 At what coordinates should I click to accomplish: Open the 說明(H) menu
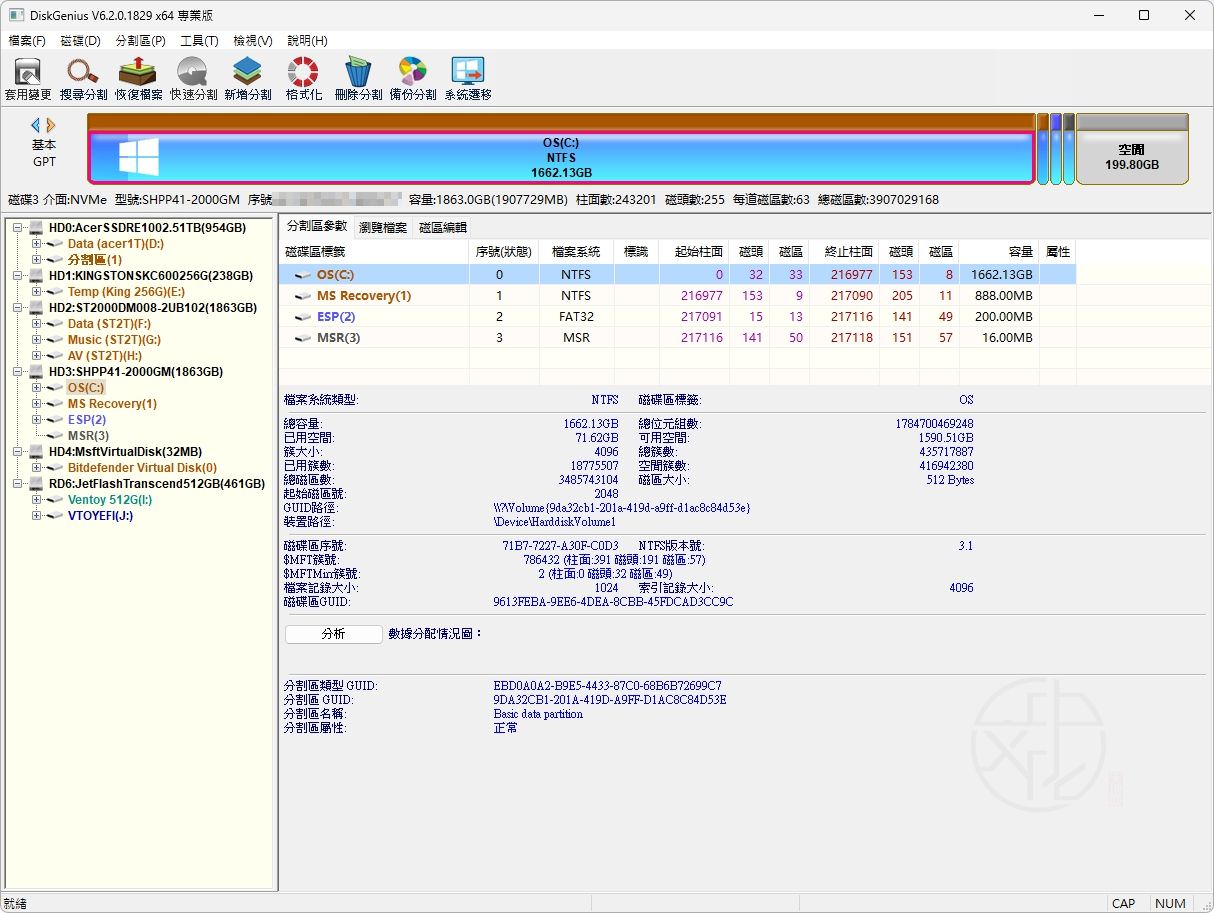point(307,41)
